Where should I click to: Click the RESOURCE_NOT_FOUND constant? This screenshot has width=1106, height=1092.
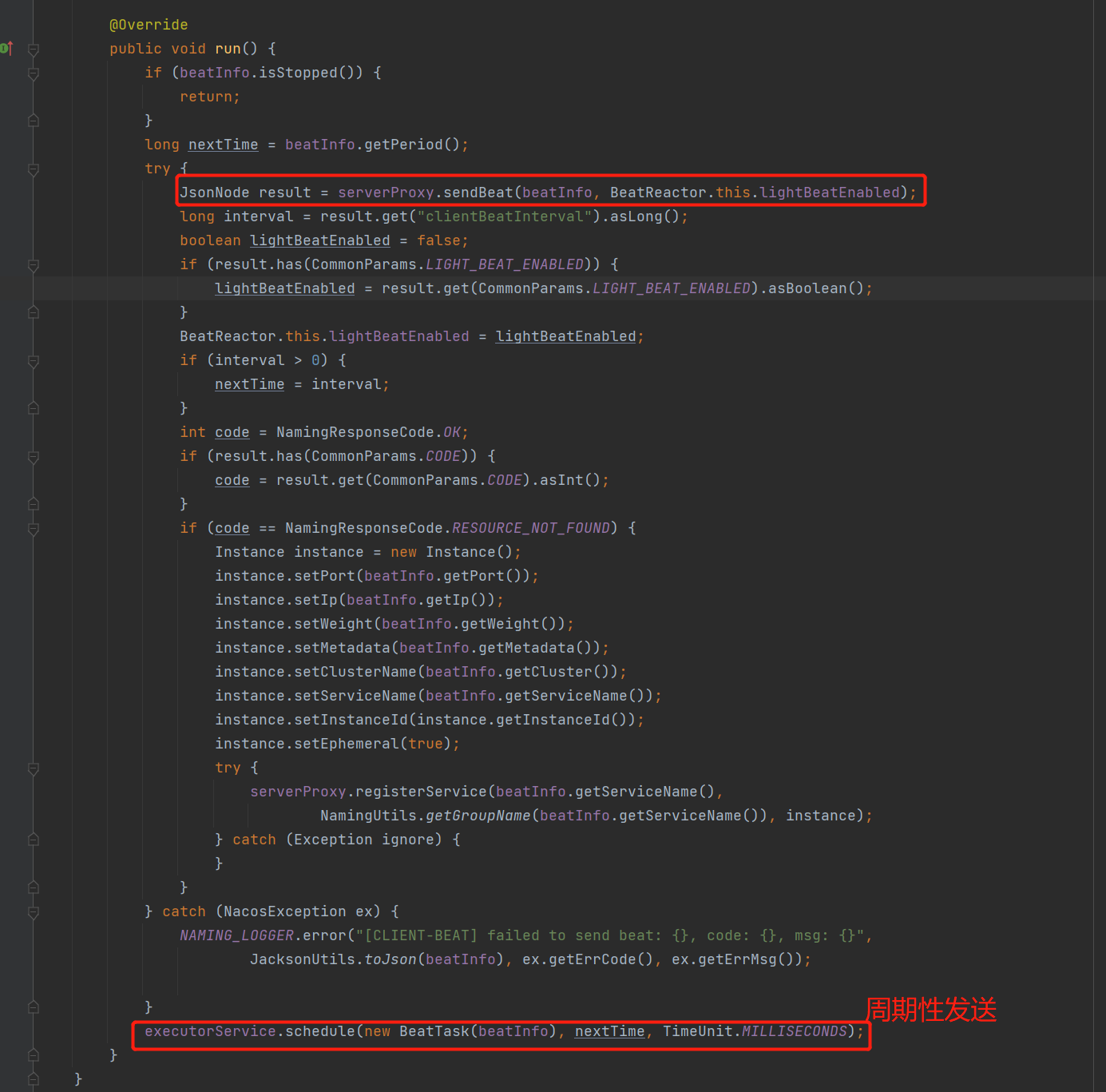(531, 528)
